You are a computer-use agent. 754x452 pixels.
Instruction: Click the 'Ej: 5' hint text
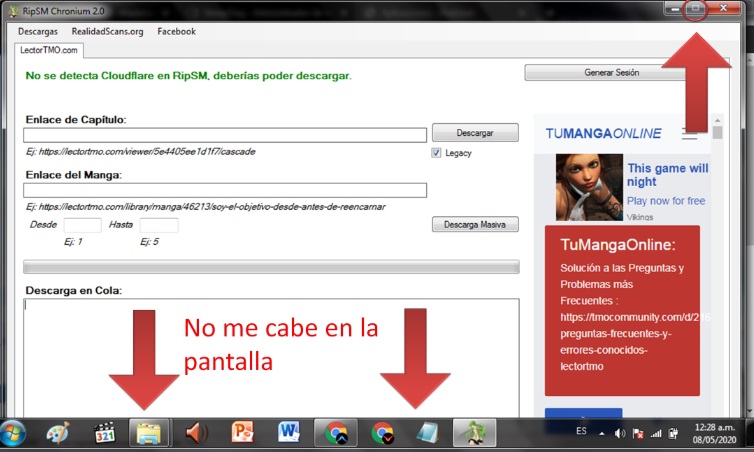tap(150, 241)
